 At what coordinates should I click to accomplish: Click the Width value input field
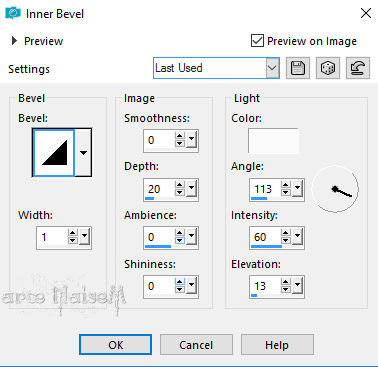click(x=52, y=237)
